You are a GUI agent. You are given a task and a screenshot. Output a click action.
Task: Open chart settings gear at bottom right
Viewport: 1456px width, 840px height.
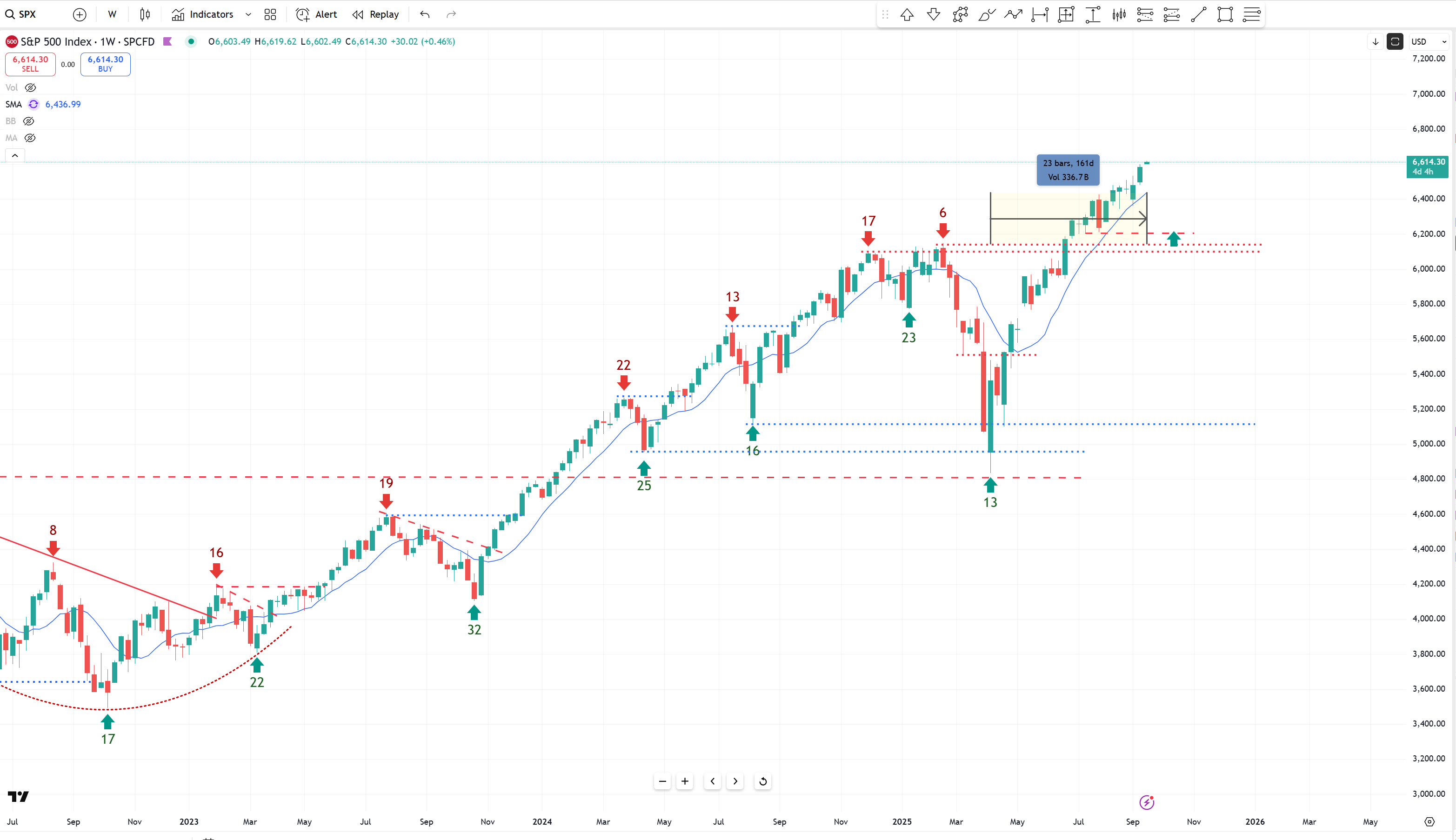pyautogui.click(x=1429, y=821)
